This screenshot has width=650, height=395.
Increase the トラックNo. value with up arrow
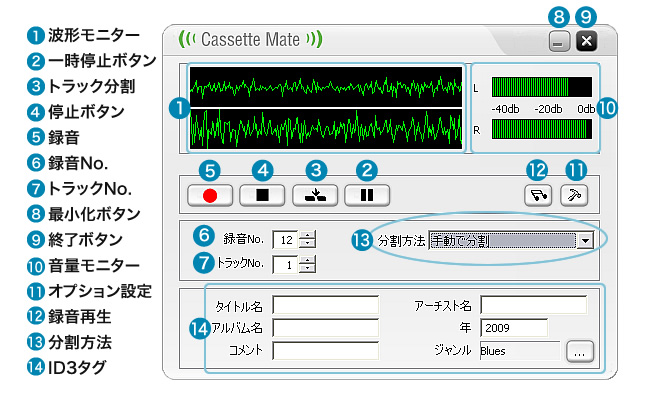pyautogui.click(x=307, y=260)
